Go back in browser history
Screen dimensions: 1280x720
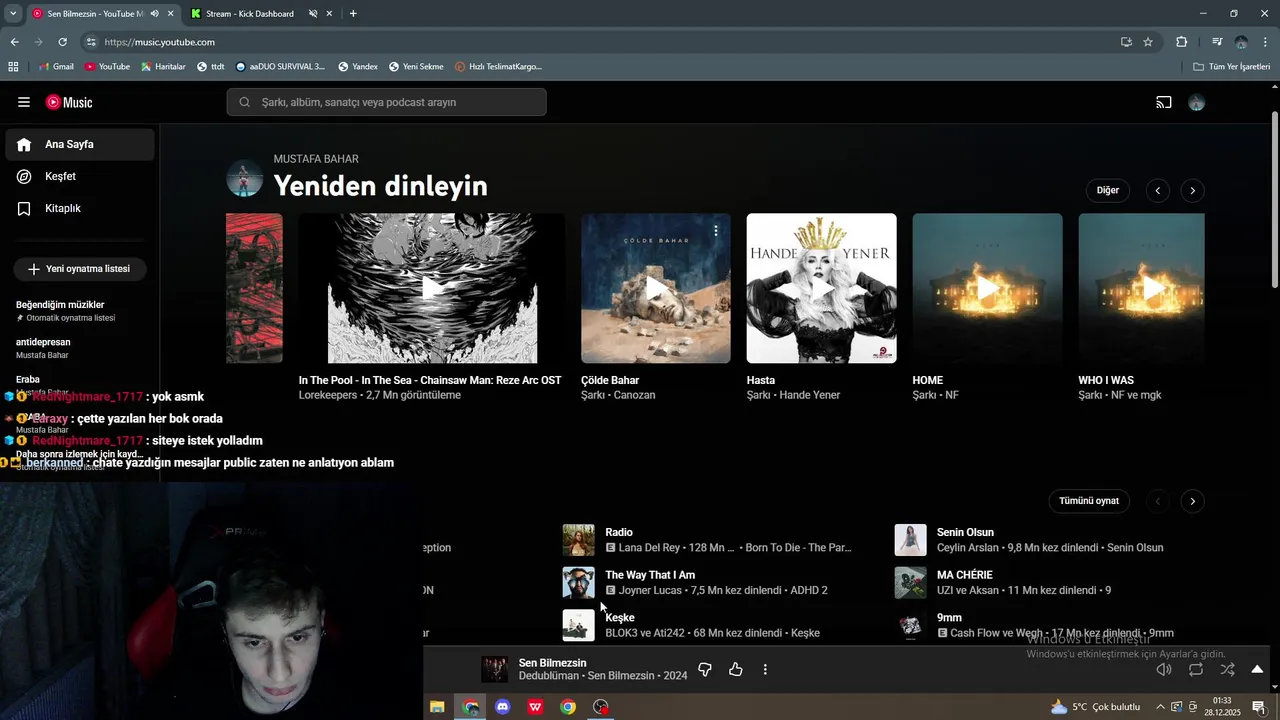click(14, 42)
